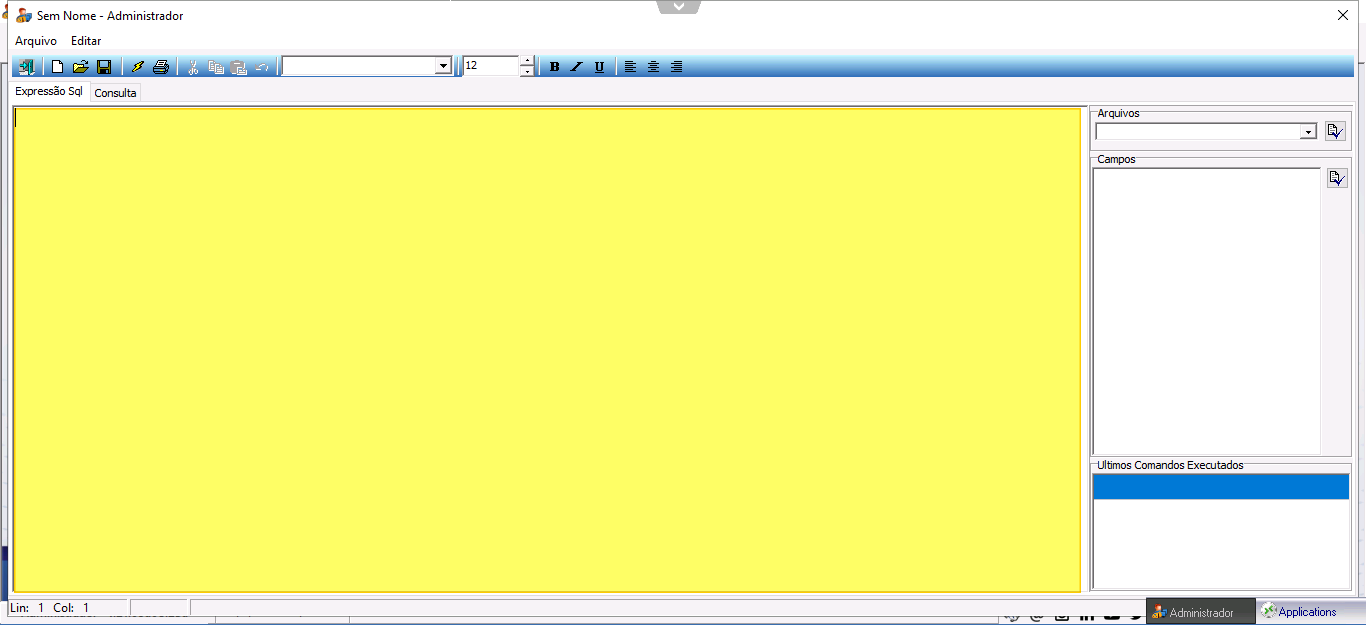Switch to the Consulta tab
Viewport: 1366px width, 625px height.
116,93
